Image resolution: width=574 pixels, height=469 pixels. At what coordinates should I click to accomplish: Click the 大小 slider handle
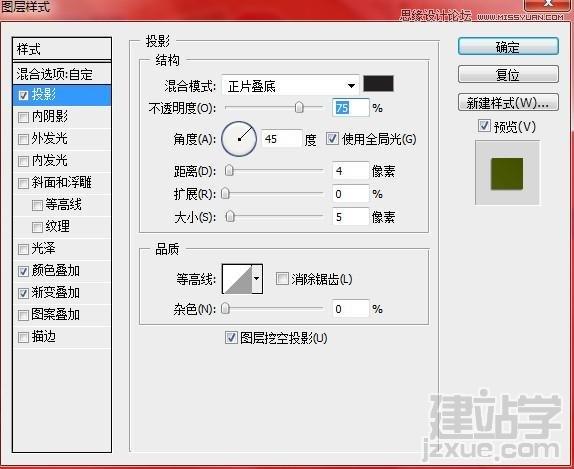pyautogui.click(x=230, y=216)
